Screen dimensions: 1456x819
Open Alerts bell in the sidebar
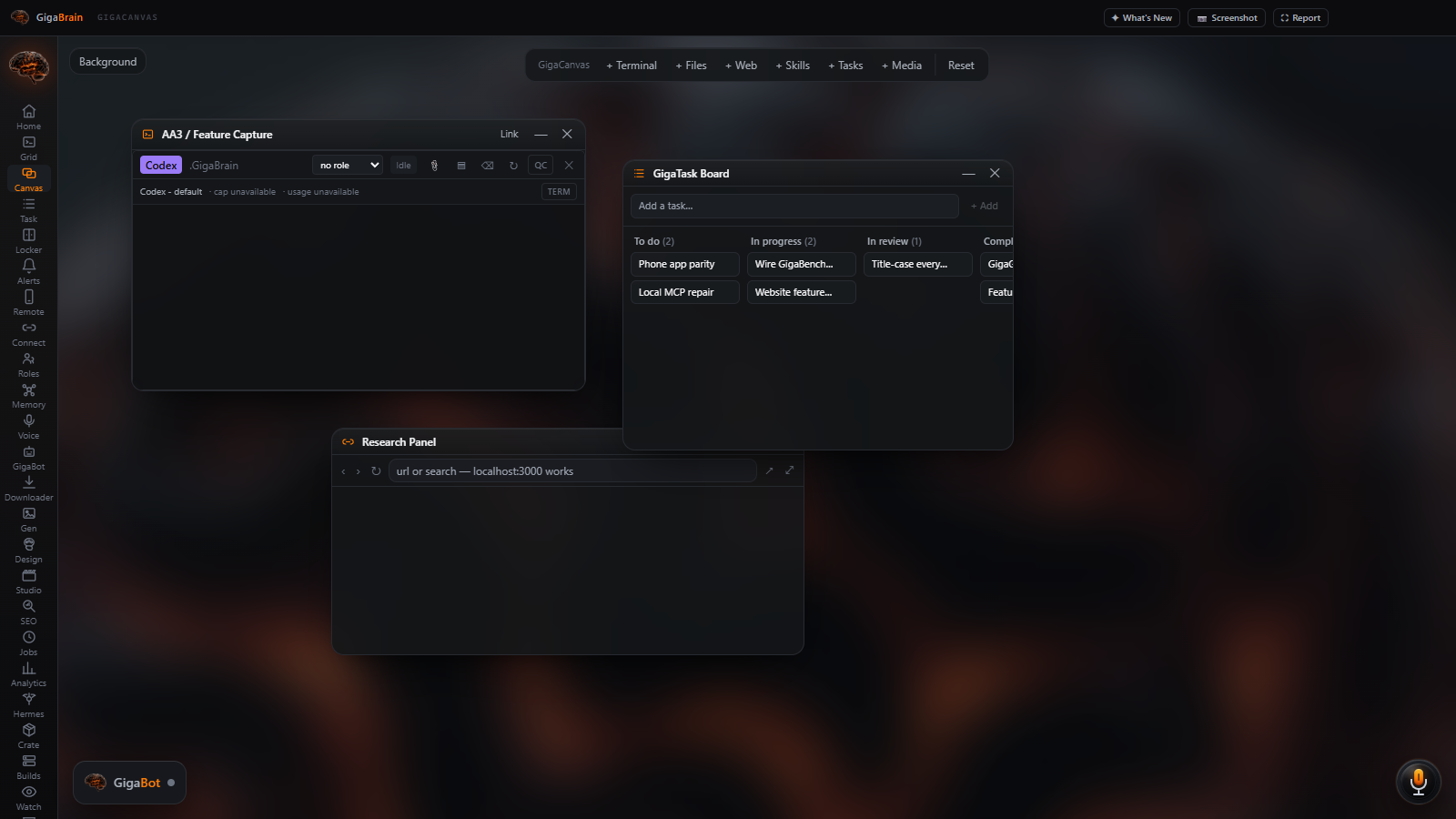[x=28, y=271]
